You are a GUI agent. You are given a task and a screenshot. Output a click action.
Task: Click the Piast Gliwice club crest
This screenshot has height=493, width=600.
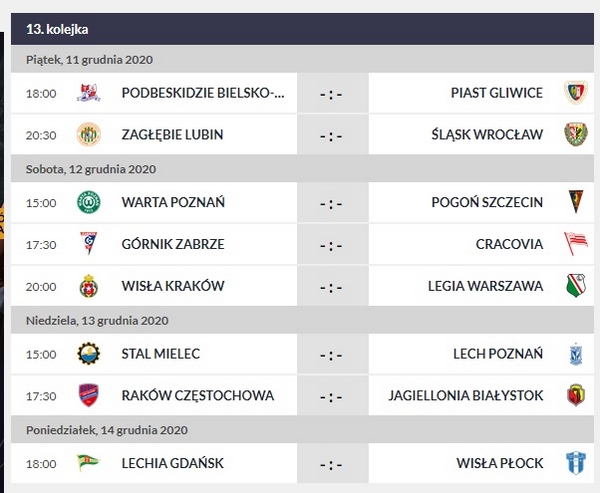pyautogui.click(x=574, y=93)
